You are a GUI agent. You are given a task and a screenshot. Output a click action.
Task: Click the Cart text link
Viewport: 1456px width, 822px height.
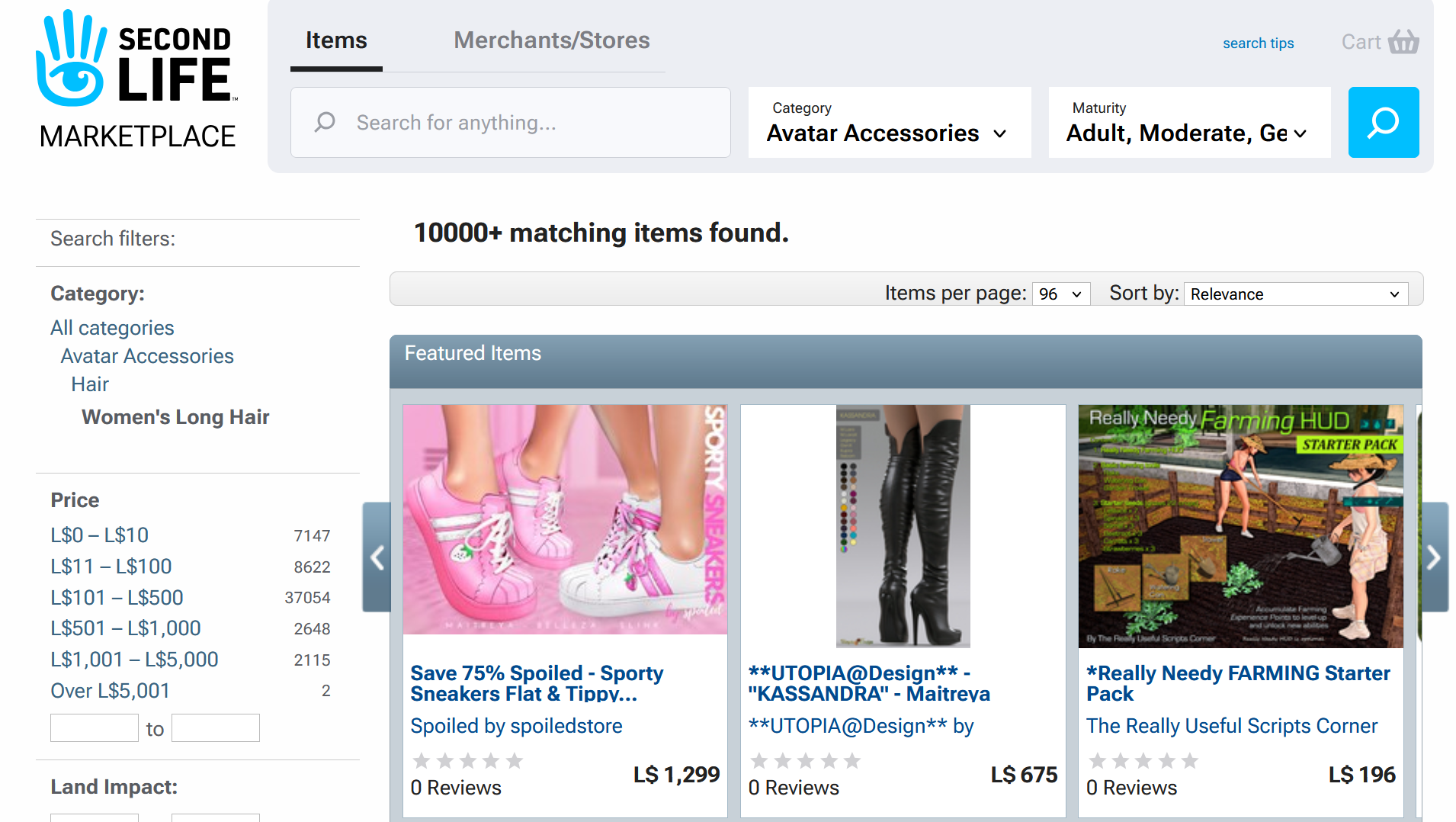pyautogui.click(x=1361, y=42)
